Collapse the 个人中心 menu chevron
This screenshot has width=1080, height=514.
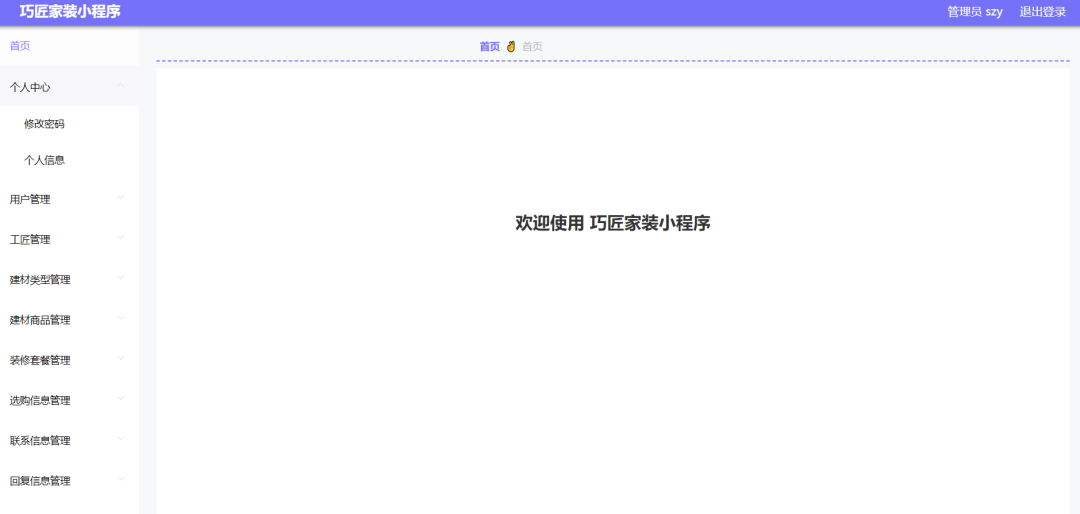(121, 85)
